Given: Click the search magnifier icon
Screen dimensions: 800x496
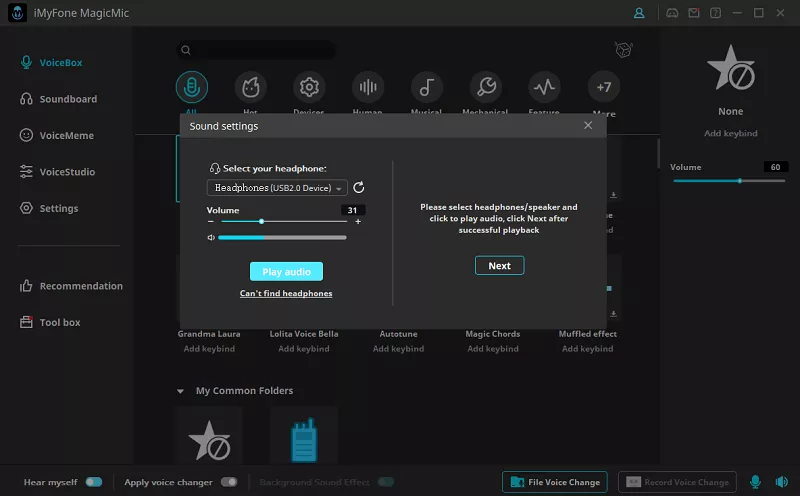Looking at the screenshot, I should [x=186, y=50].
